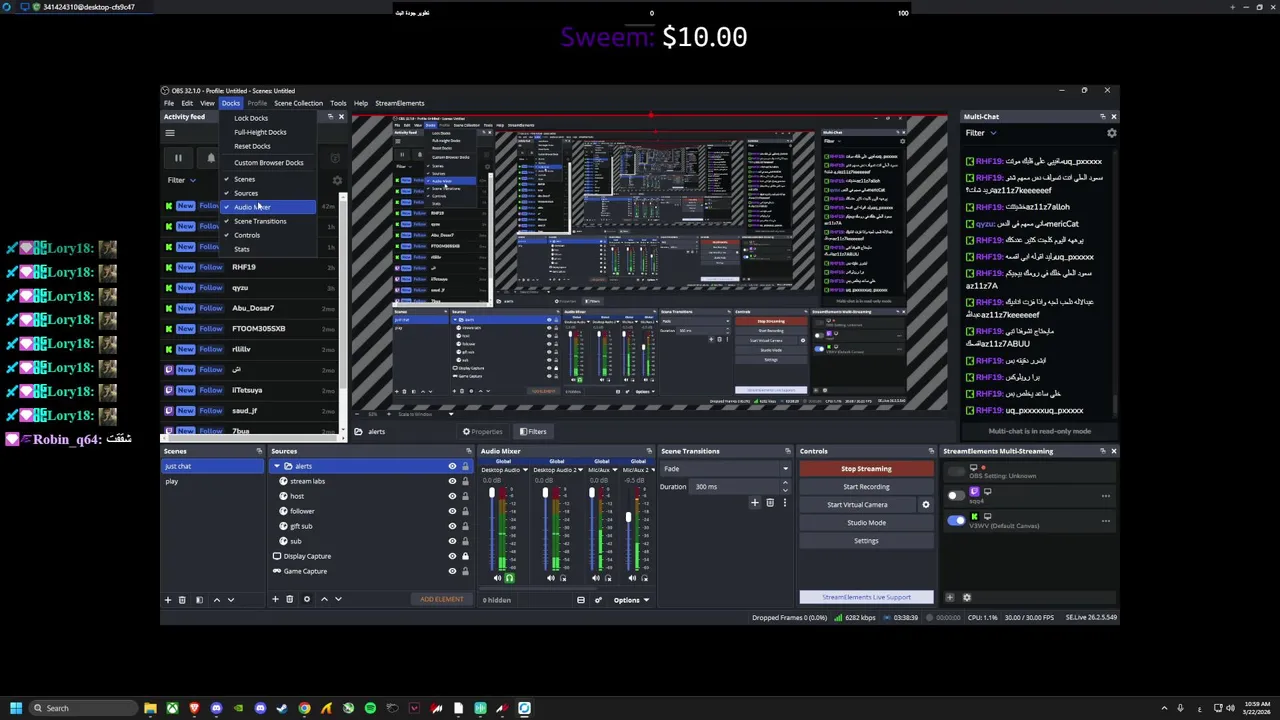
Task: Move scene up arrow in Scenes dock
Action: pos(216,600)
